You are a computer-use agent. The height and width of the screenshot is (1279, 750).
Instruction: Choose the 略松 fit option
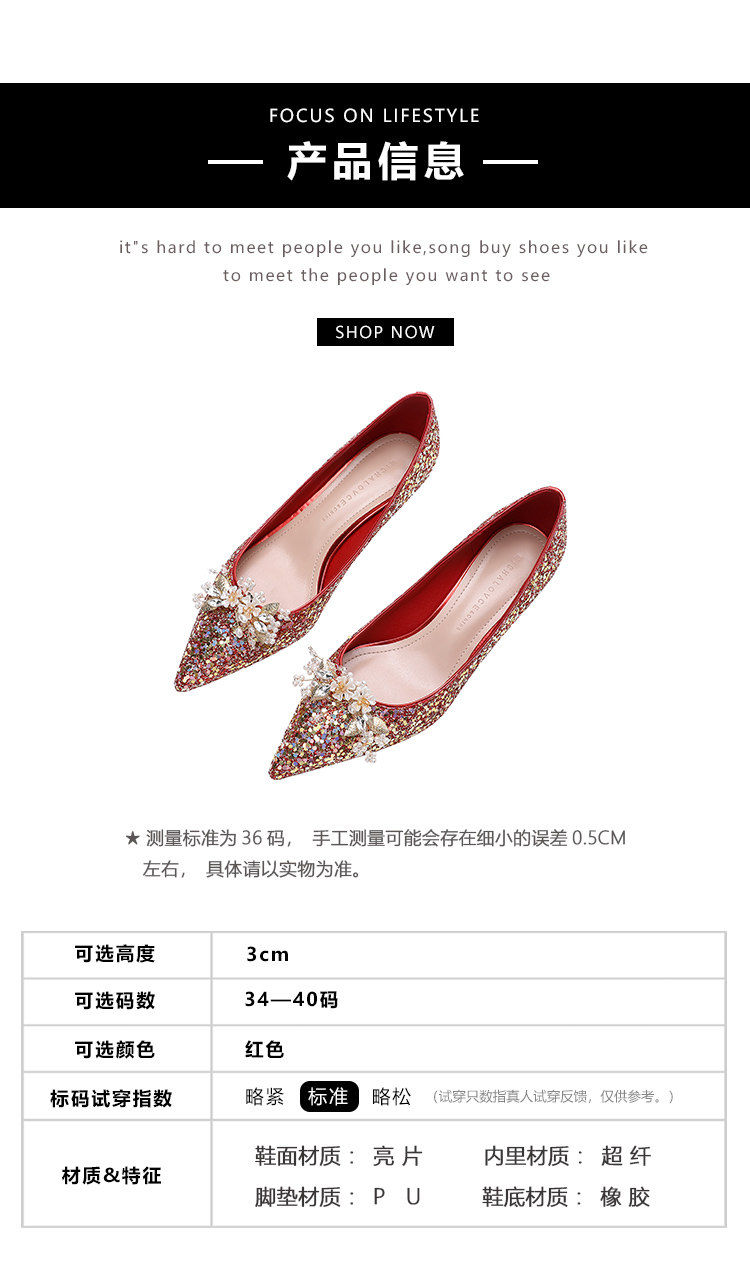tap(391, 1096)
